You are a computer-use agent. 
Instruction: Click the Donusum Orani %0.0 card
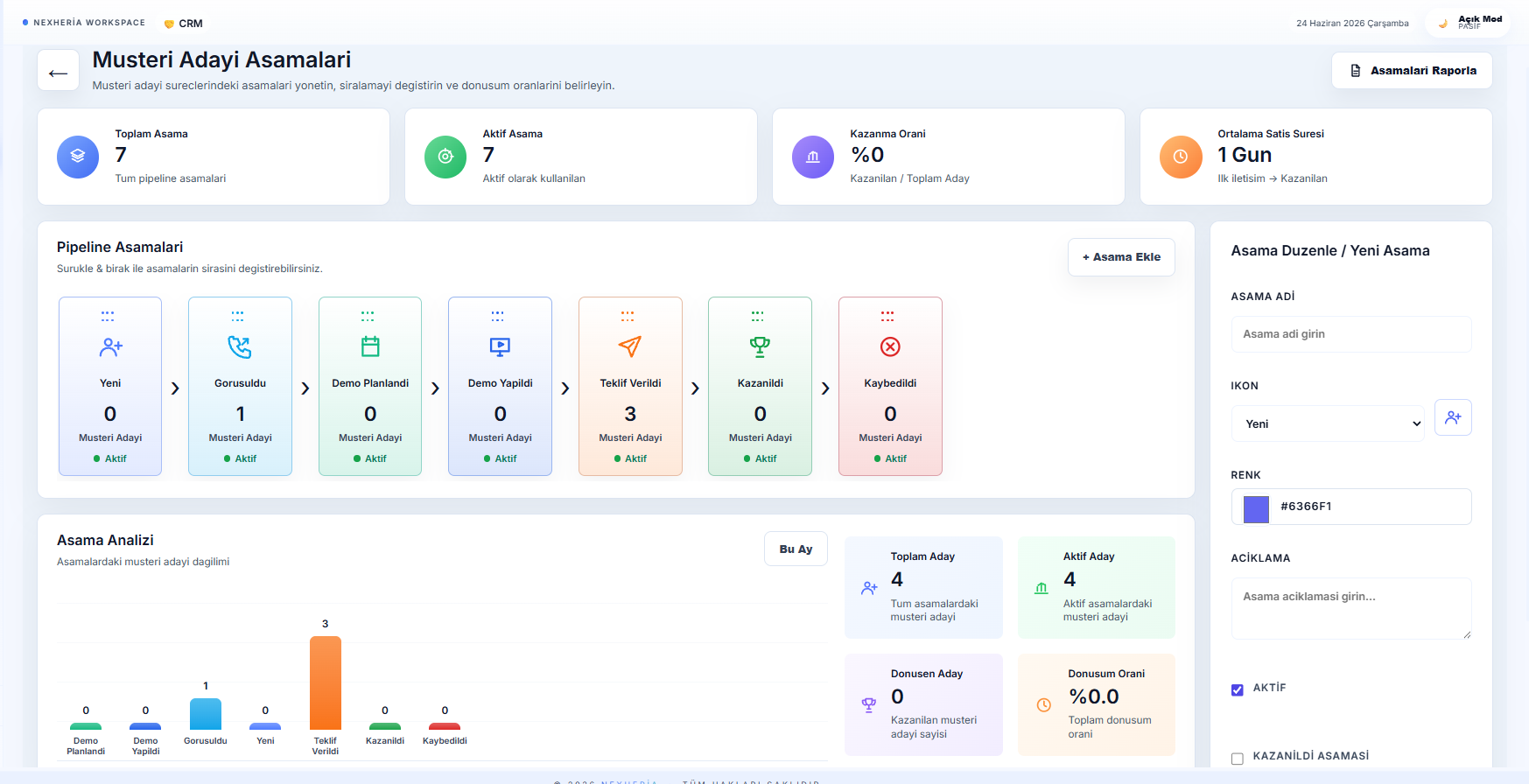tap(1096, 704)
